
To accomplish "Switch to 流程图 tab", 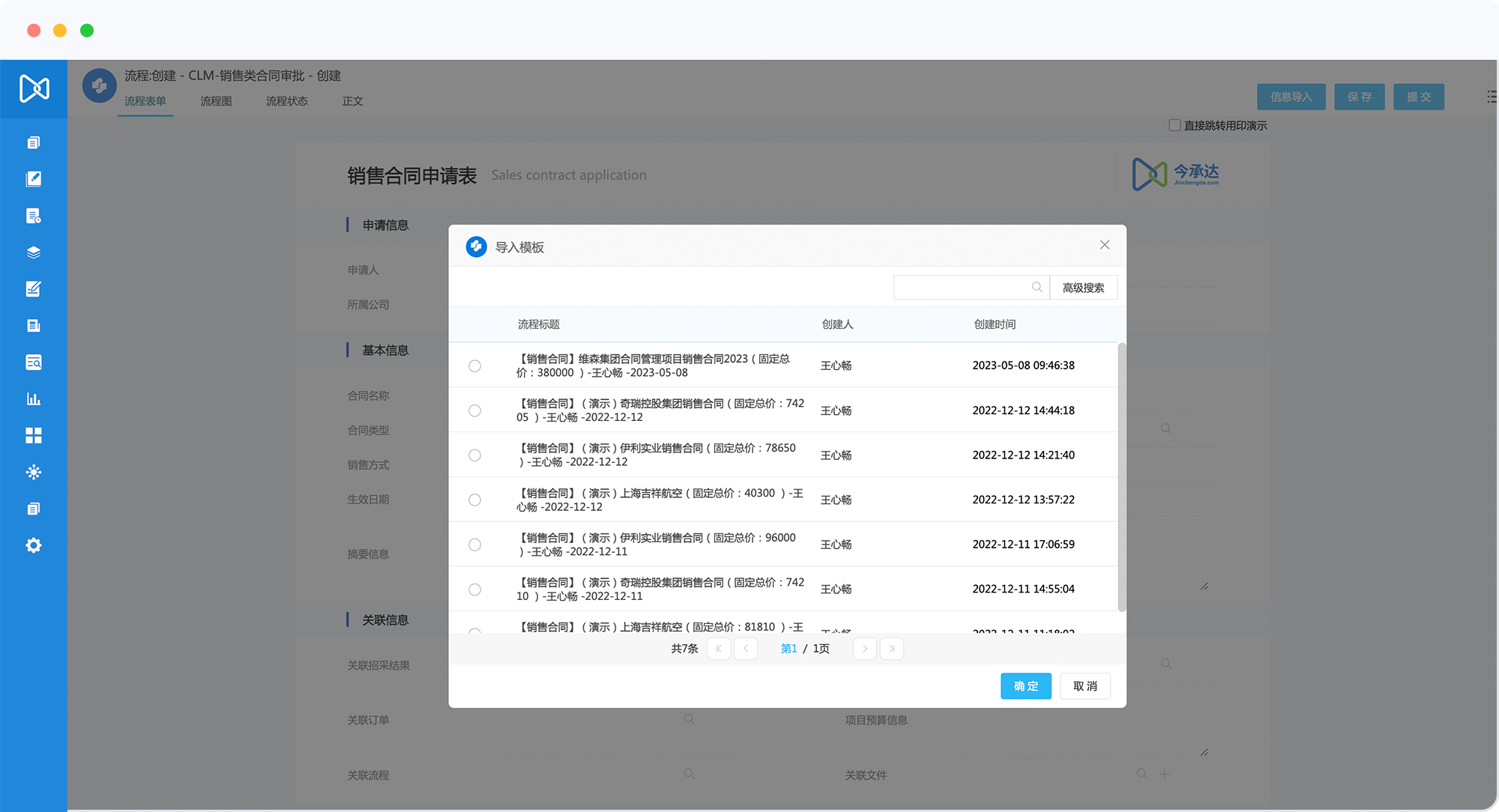I will tap(216, 101).
